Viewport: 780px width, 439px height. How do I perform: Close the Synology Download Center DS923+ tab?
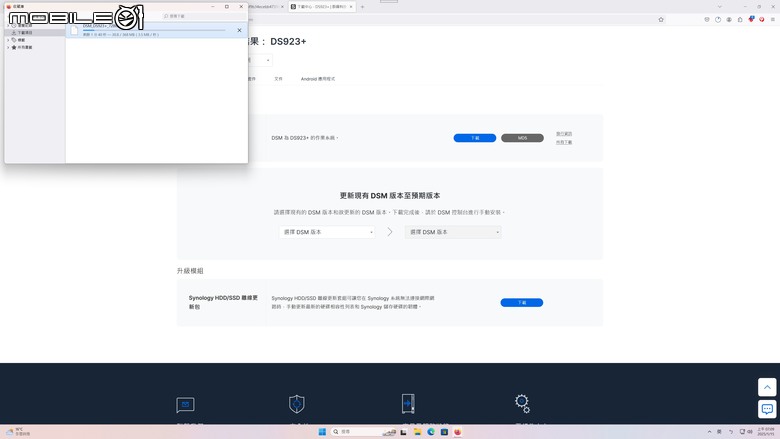click(x=351, y=7)
